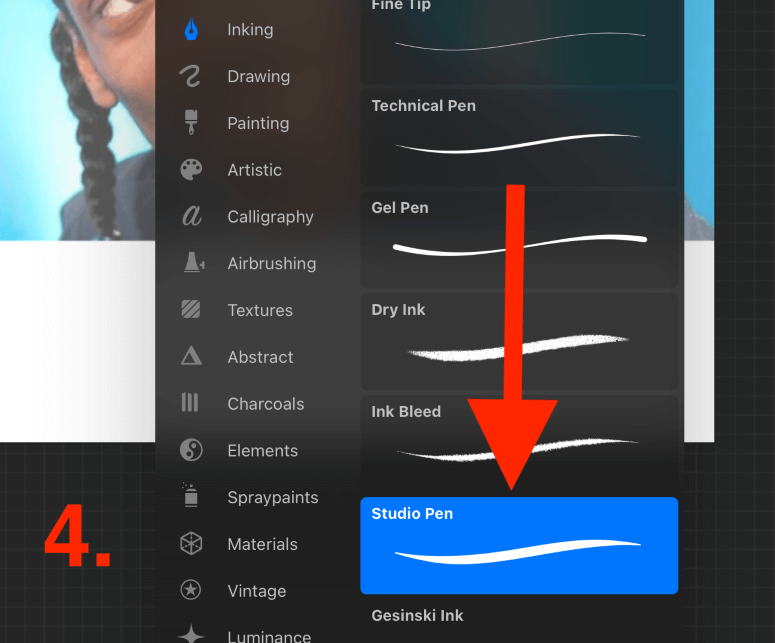Pick the Dry Ink brush
The height and width of the screenshot is (643, 775).
[519, 342]
